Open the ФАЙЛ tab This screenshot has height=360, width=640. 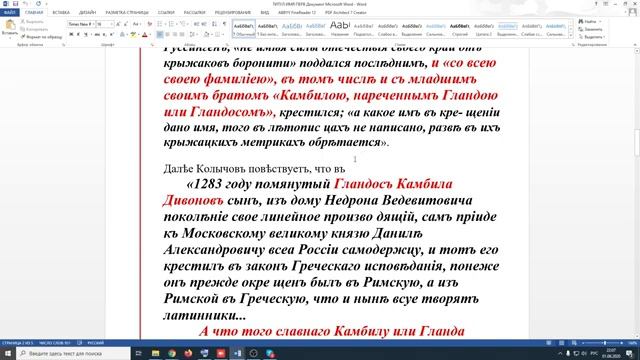point(9,13)
